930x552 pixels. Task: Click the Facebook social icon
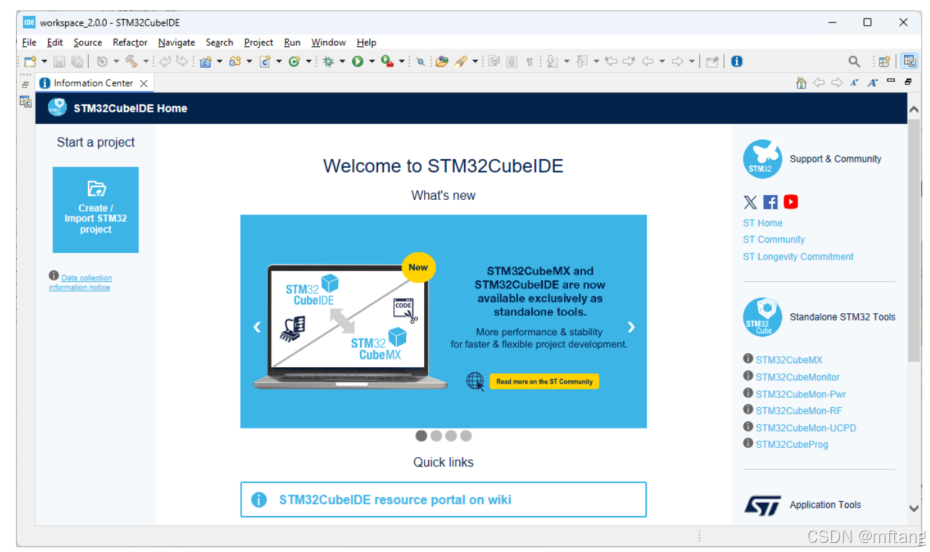[770, 202]
